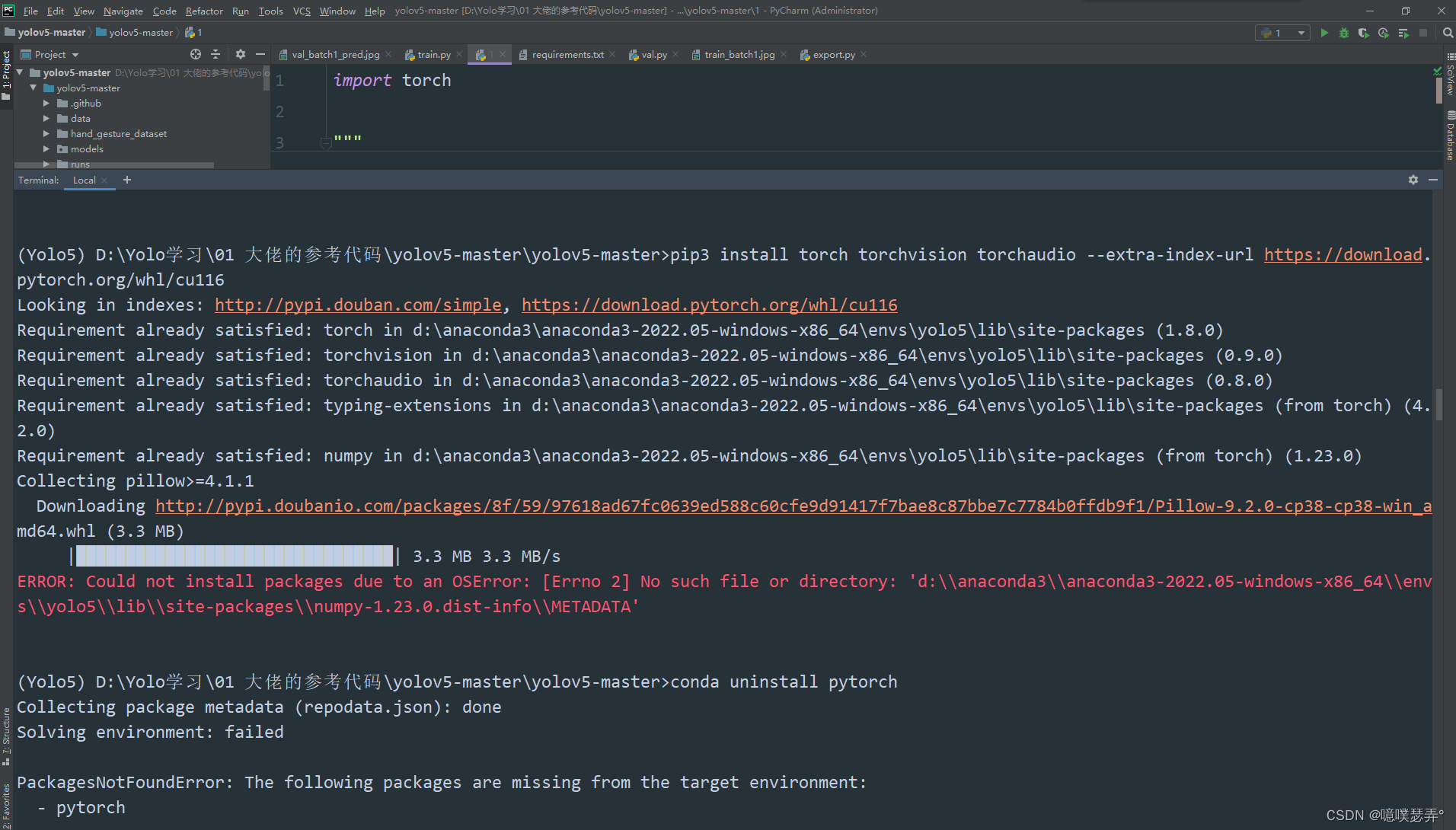Screen dimensions: 1456x830
Task: Click the PackagesNotFoundError message text
Action: [442, 782]
